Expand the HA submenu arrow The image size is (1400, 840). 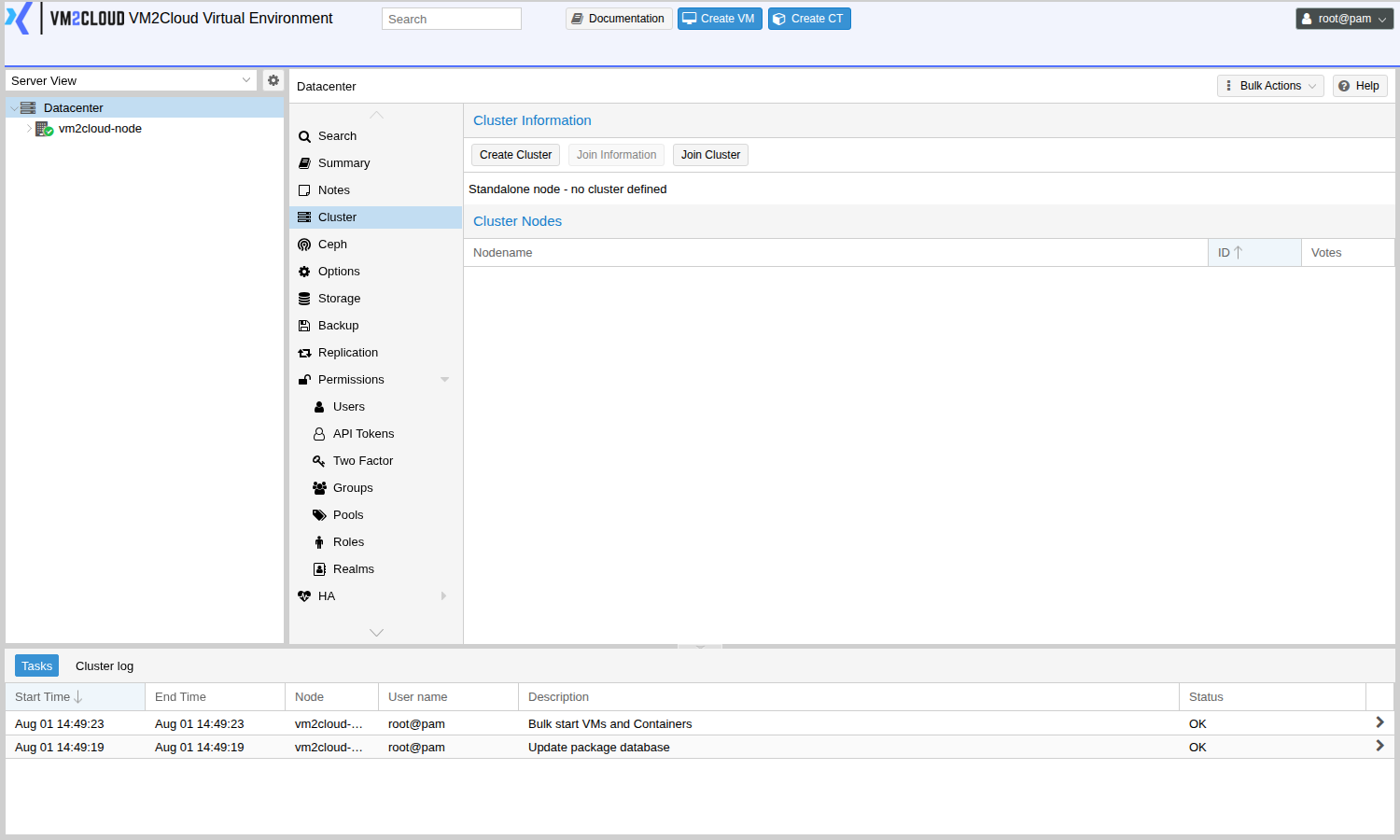444,596
